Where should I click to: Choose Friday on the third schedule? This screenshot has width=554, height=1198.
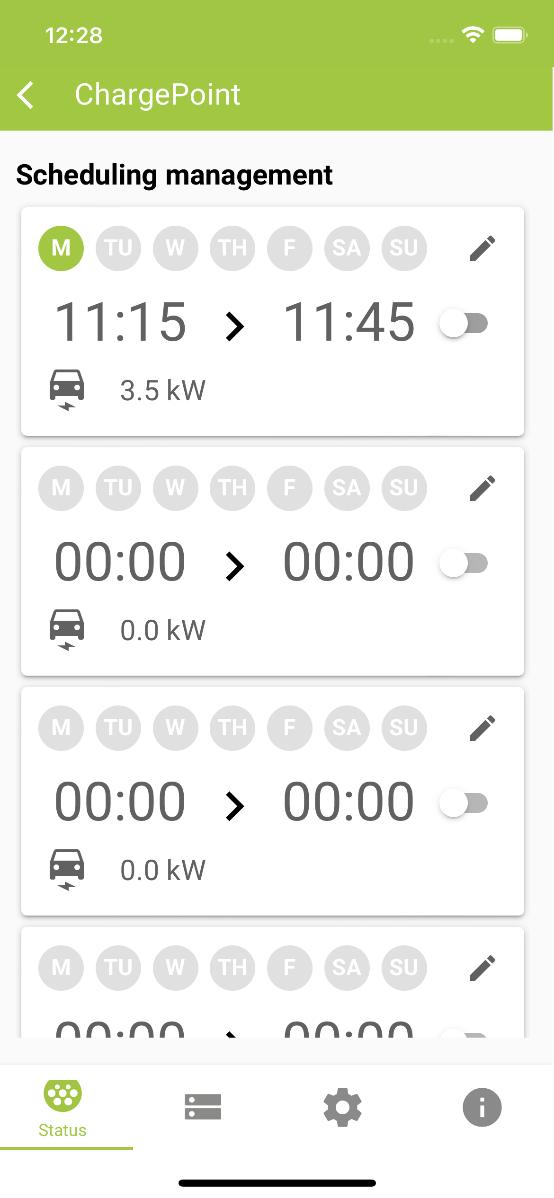290,727
